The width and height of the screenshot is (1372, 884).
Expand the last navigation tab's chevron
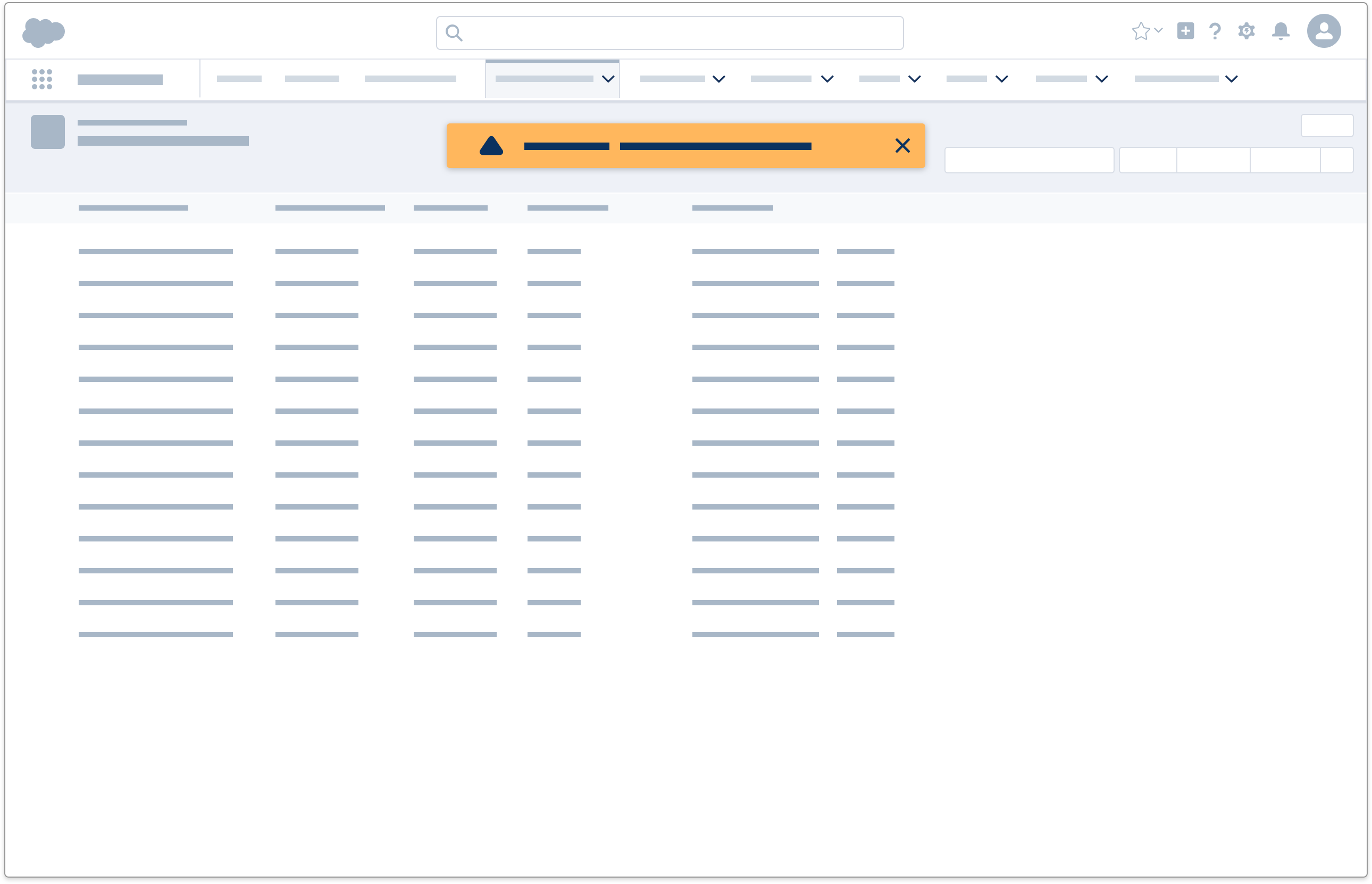tap(1232, 79)
